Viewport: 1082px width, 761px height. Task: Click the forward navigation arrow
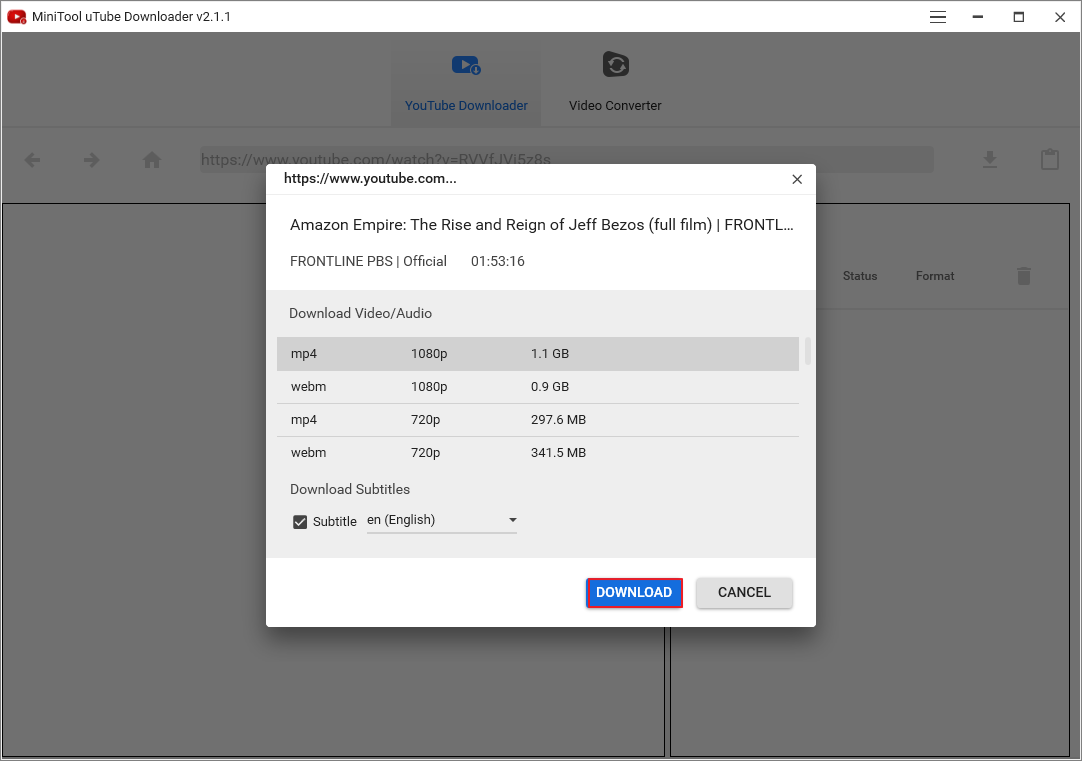pyautogui.click(x=92, y=161)
